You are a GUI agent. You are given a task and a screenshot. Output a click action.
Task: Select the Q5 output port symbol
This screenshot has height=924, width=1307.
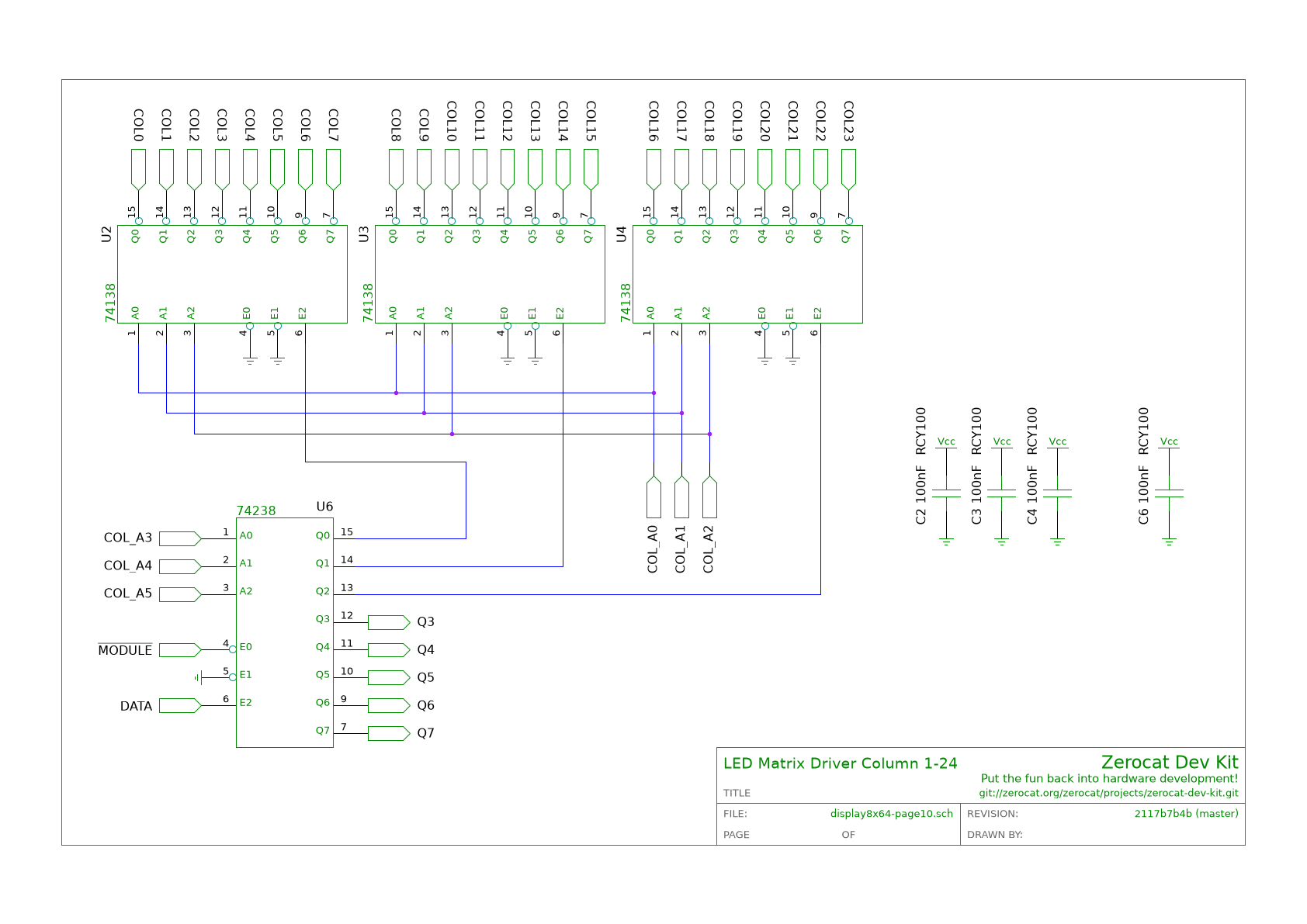pos(389,678)
